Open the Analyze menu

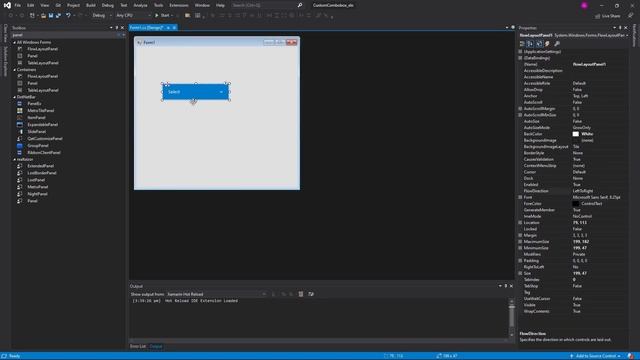click(140, 5)
